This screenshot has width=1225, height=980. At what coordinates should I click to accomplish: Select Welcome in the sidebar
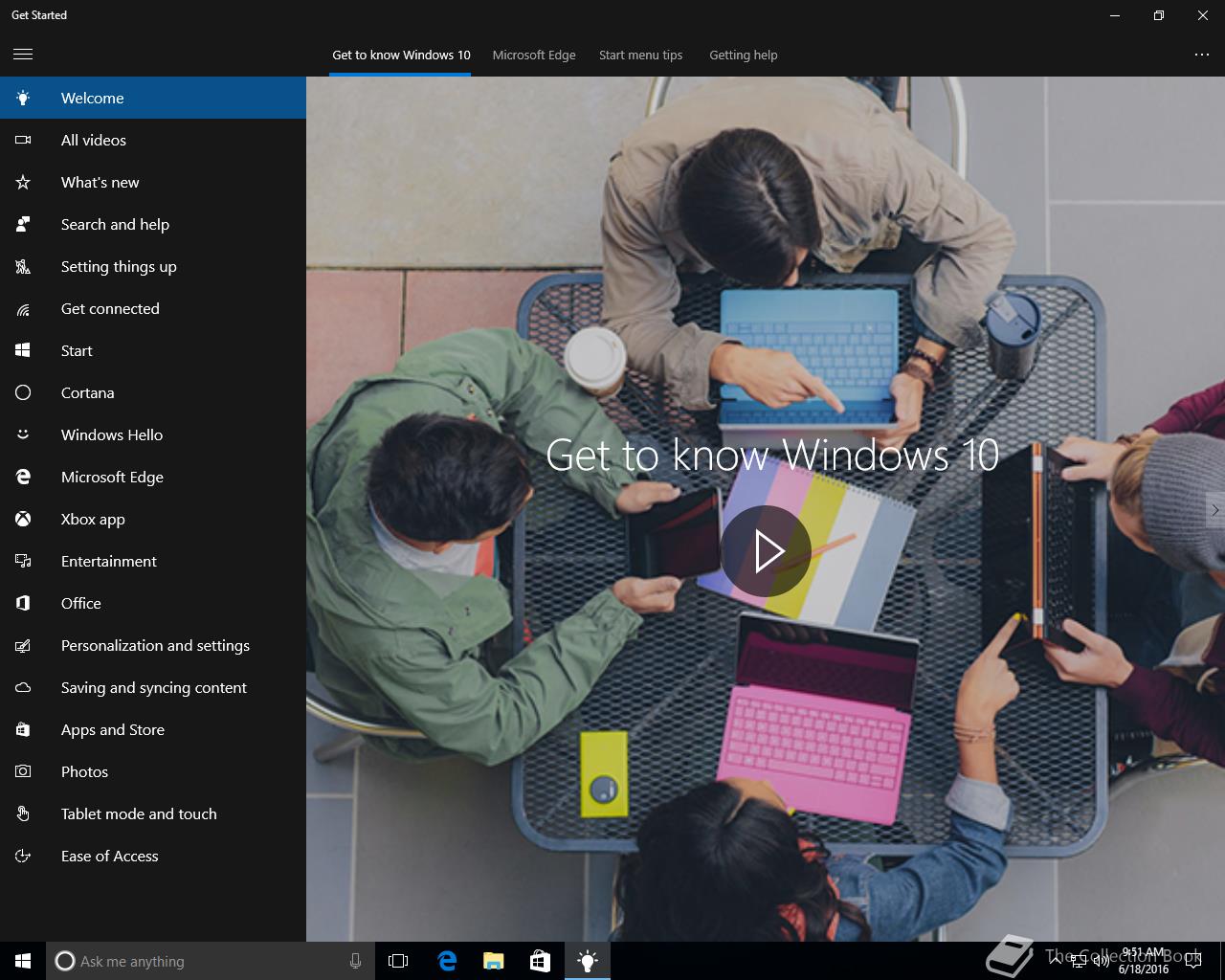pos(153,98)
